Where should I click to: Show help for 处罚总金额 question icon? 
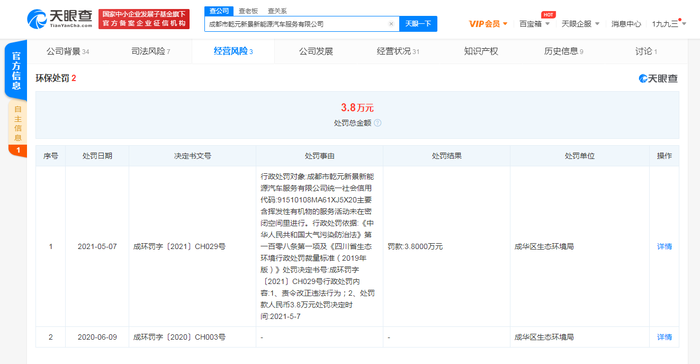[378, 123]
